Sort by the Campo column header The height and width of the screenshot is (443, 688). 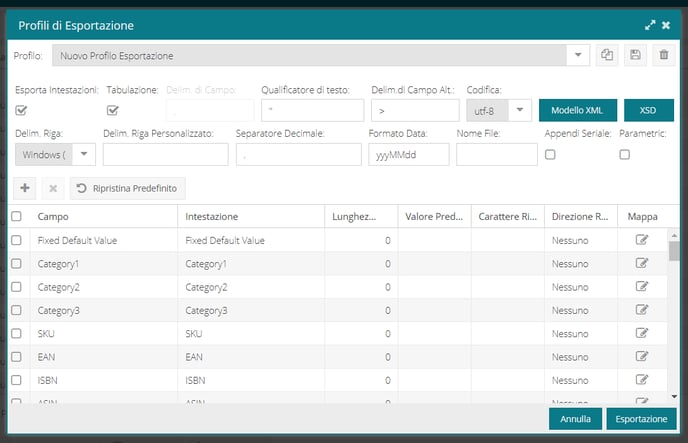click(x=104, y=216)
